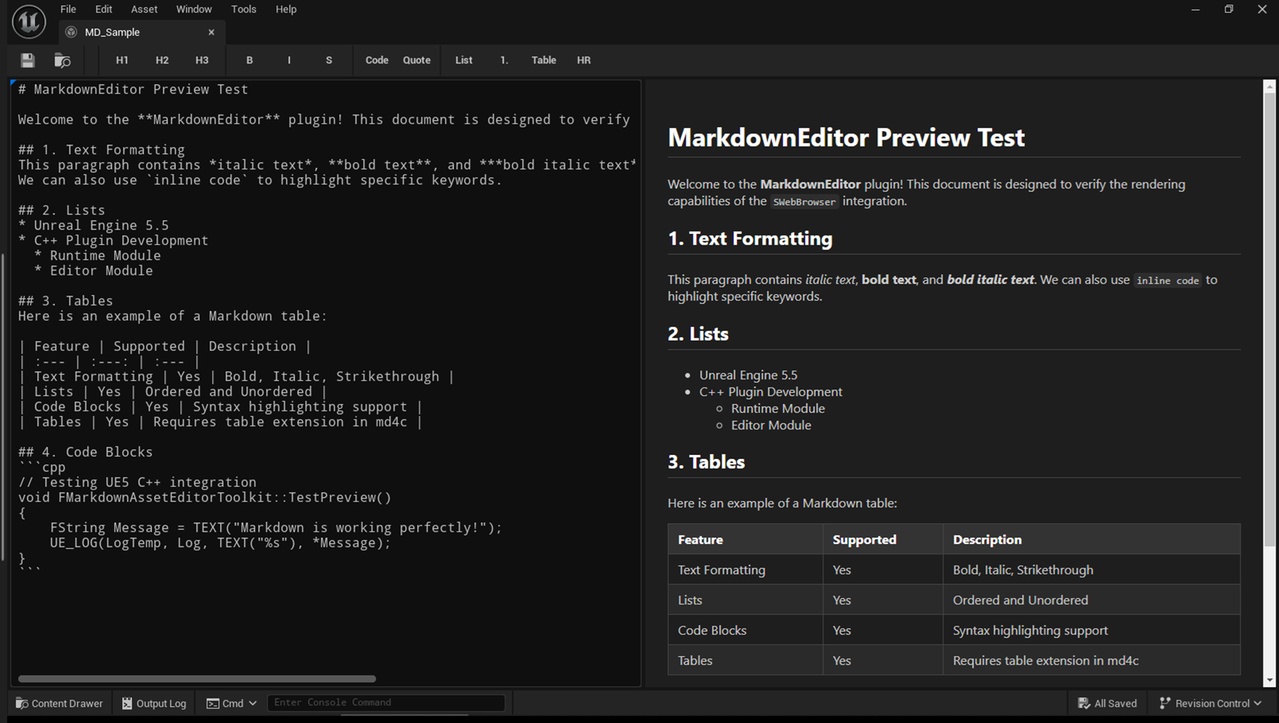Click 'SWebBrowser' inline code in preview
This screenshot has width=1279, height=723.
[804, 202]
